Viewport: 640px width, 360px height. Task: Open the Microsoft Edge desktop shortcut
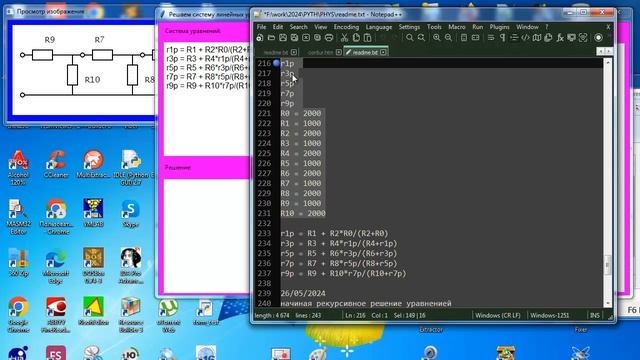tap(56, 266)
